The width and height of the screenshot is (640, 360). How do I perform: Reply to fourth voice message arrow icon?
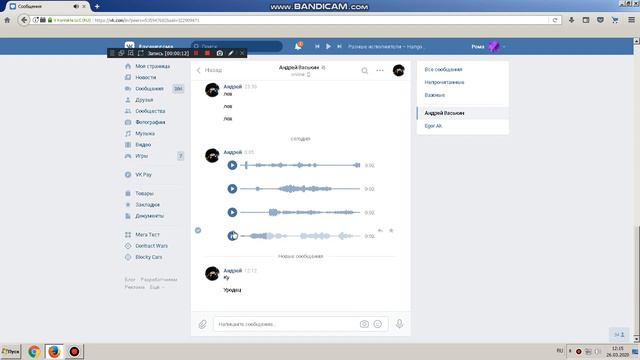(380, 231)
